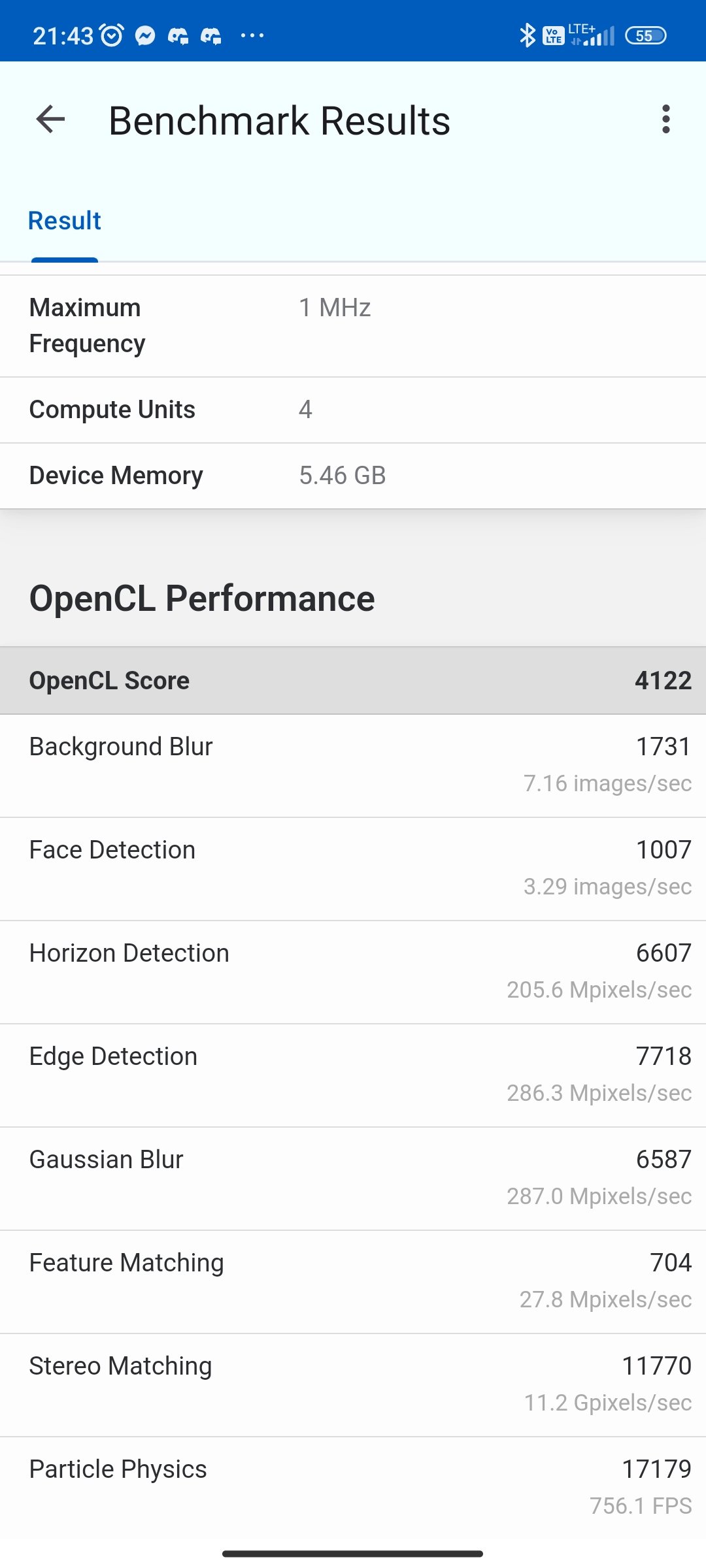Viewport: 706px width, 1568px height.
Task: Select the Face Detection result row
Action: pos(353,869)
